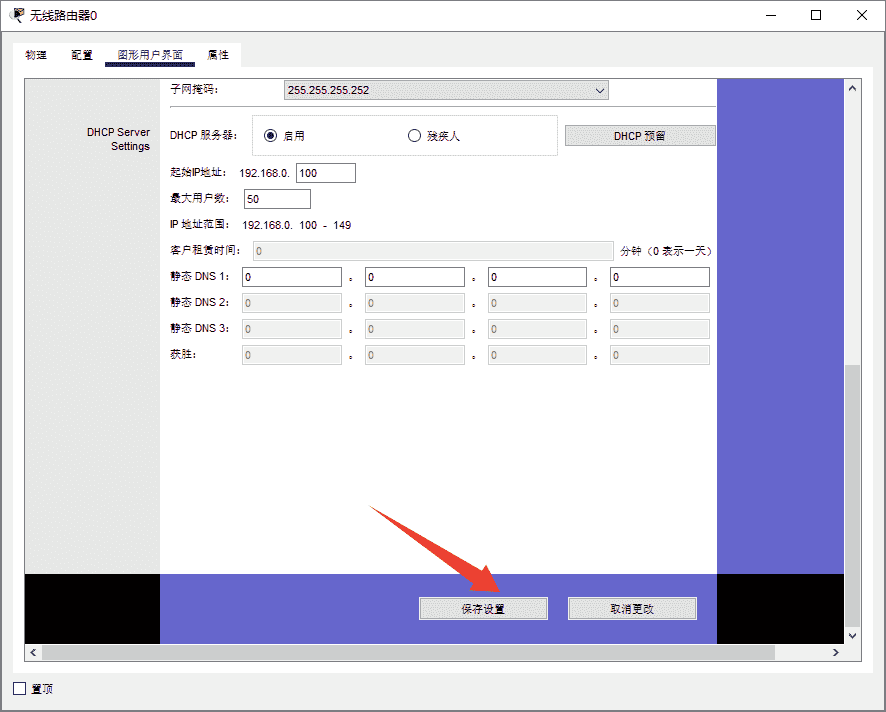Click the 起始IP地址 input field
Screen dimensions: 886x712
(326, 173)
